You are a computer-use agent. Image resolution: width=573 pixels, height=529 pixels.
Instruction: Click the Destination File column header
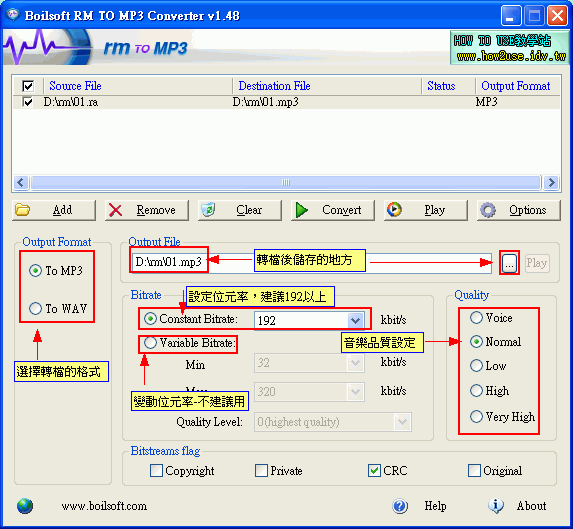pyautogui.click(x=274, y=86)
